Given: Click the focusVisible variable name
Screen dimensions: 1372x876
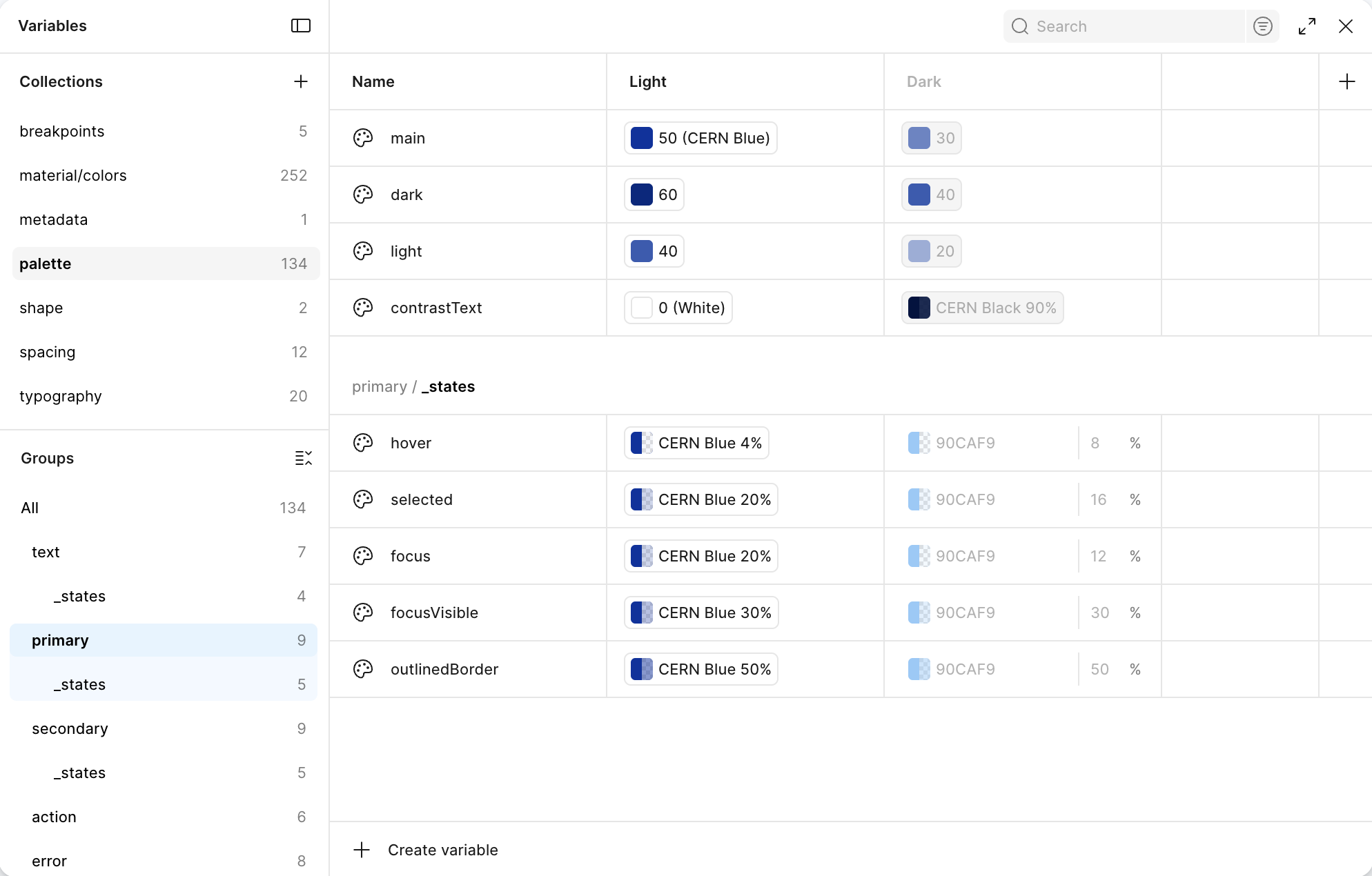Looking at the screenshot, I should click(434, 613).
